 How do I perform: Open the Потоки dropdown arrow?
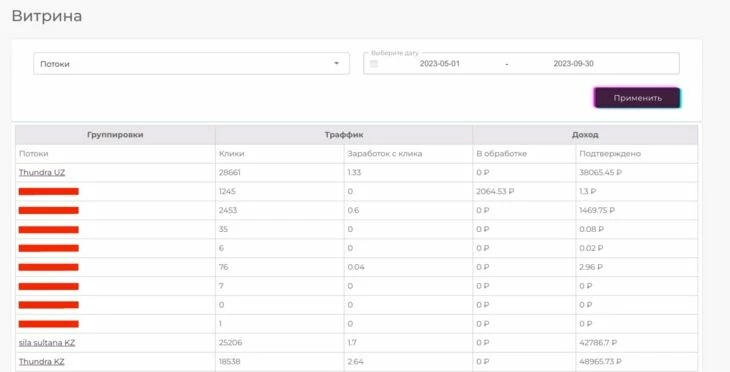337,63
